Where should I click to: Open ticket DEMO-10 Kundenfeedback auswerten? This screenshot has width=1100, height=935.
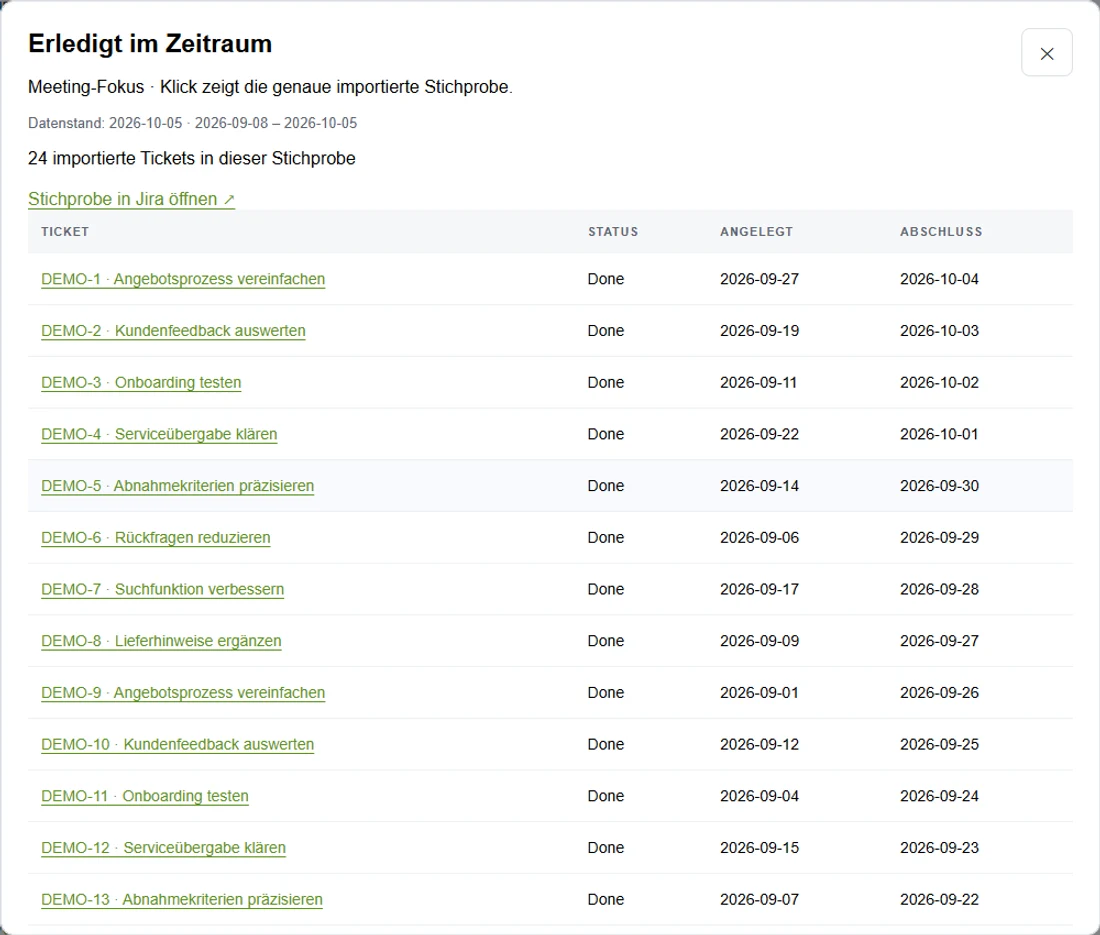(x=177, y=745)
